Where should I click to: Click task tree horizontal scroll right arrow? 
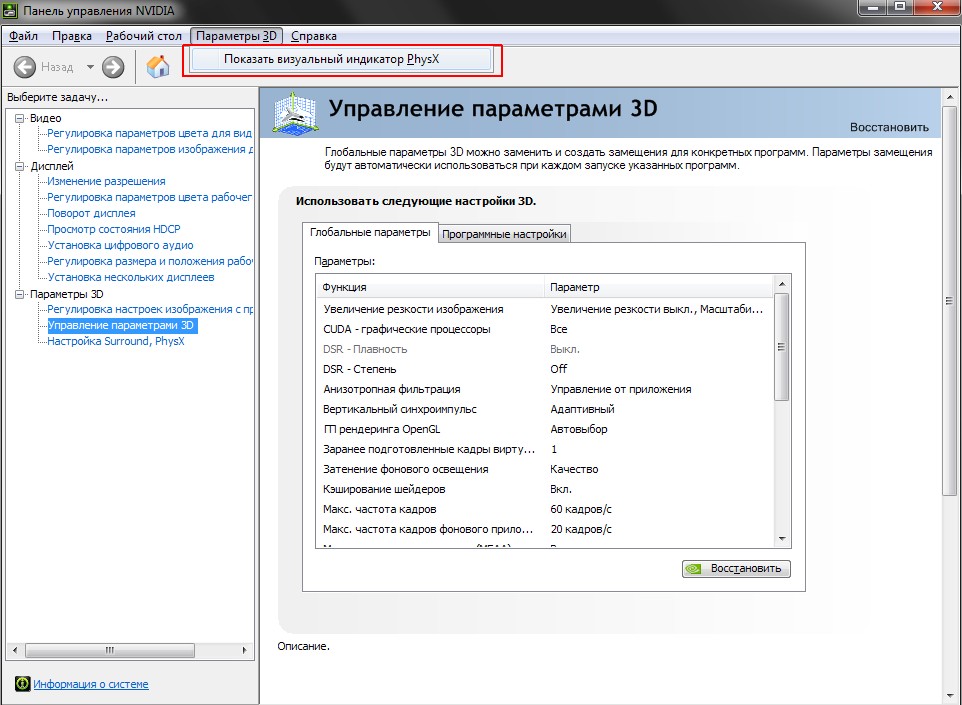(x=244, y=650)
